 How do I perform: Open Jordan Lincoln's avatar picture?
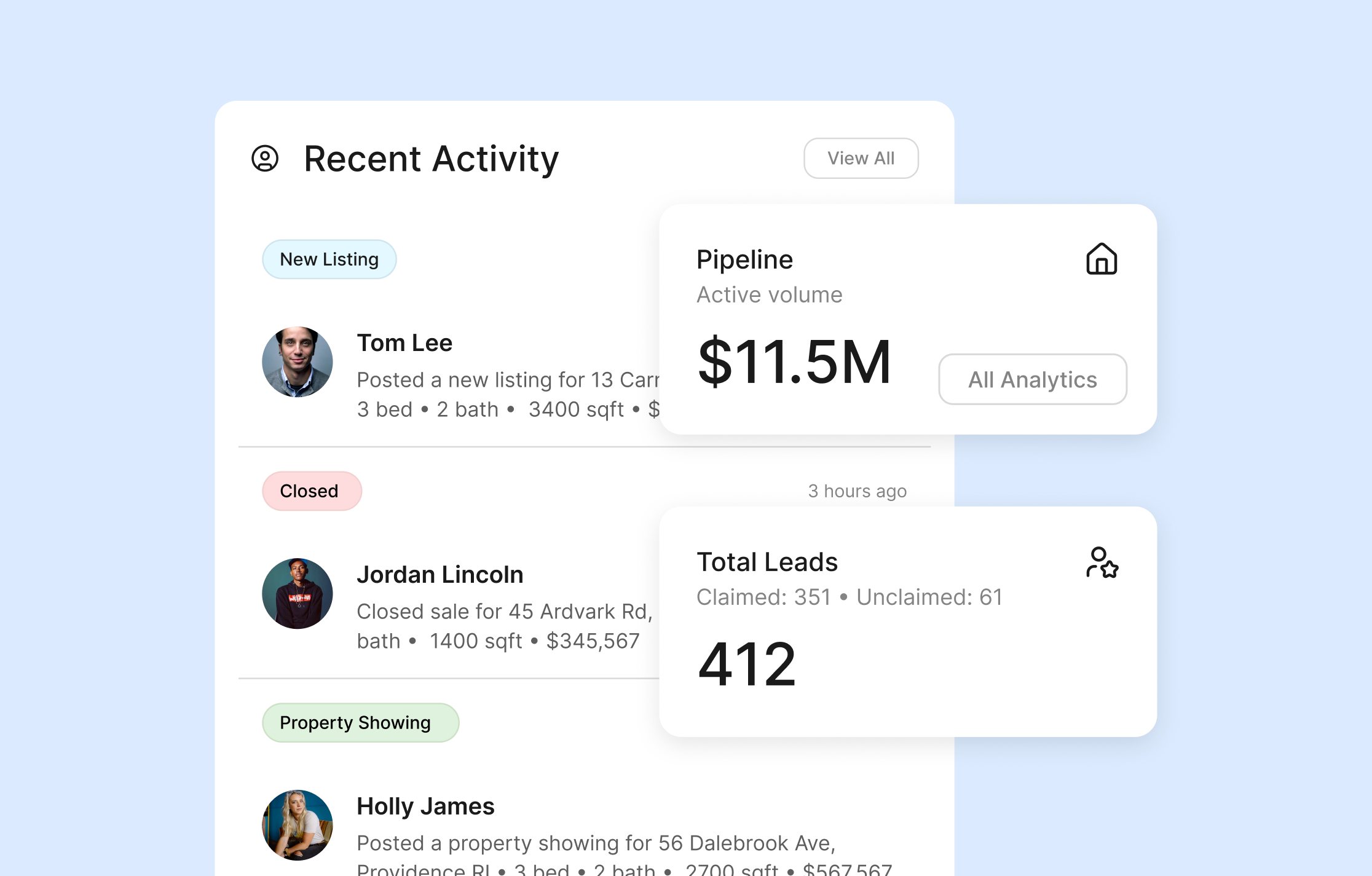tap(298, 594)
